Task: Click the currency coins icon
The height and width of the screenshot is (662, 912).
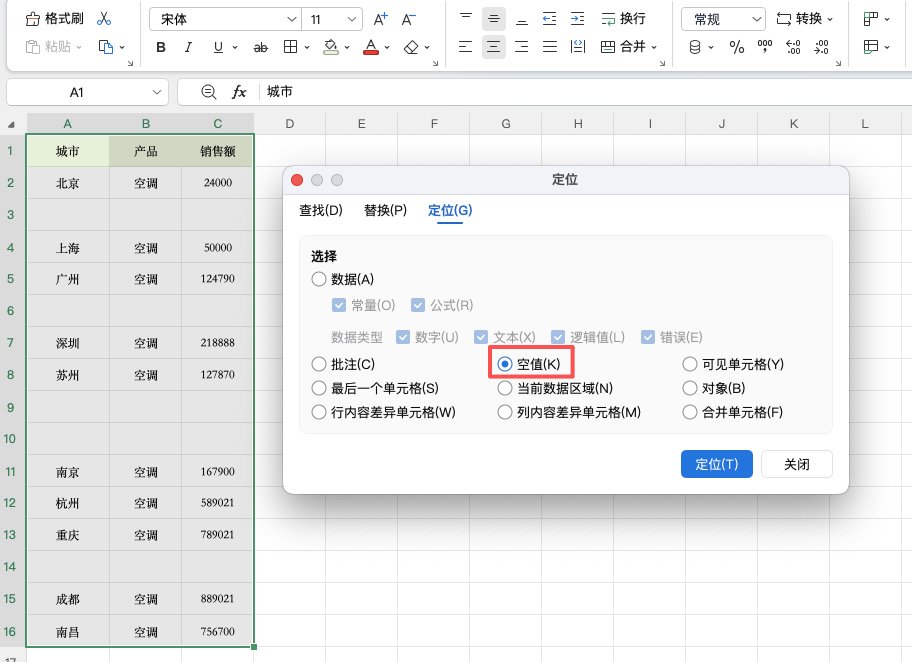Action: coord(694,47)
